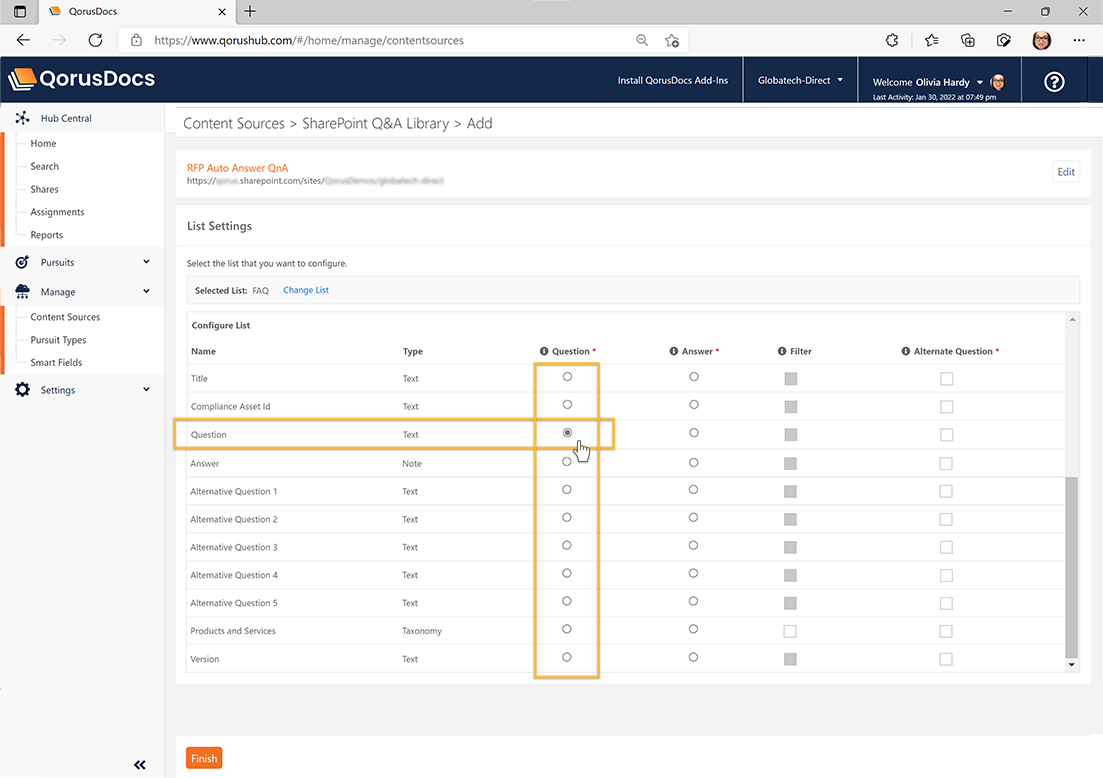Click the Change List link
This screenshot has height=778, width=1103.
coord(306,290)
